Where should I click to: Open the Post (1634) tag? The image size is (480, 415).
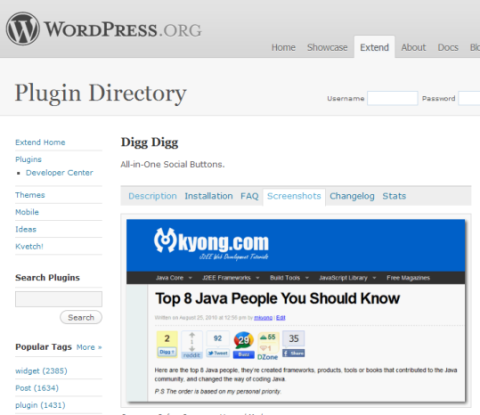(37, 388)
